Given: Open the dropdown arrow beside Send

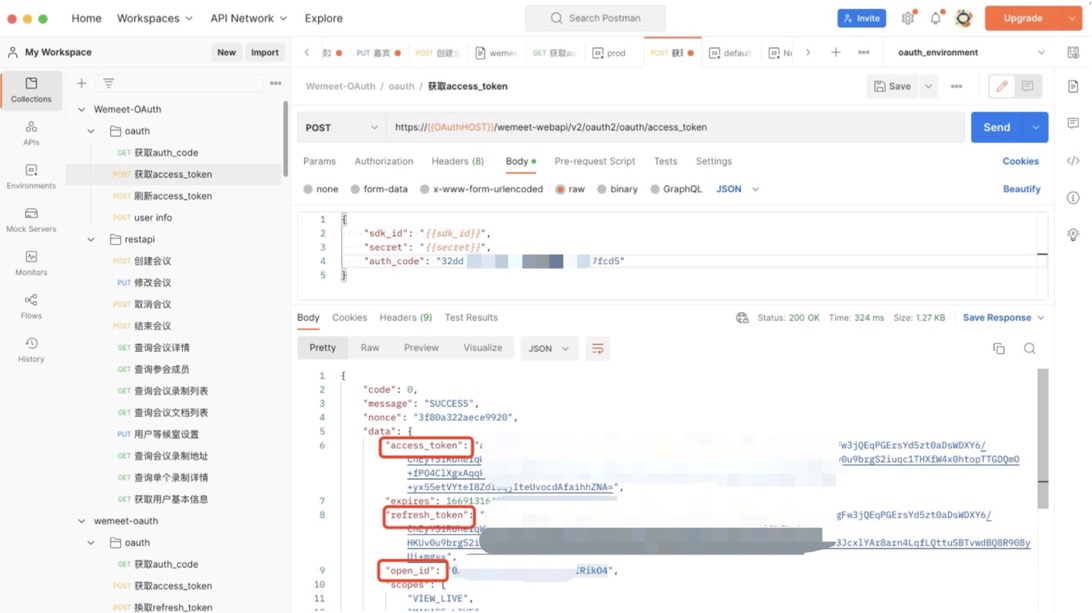Looking at the screenshot, I should 1036,127.
